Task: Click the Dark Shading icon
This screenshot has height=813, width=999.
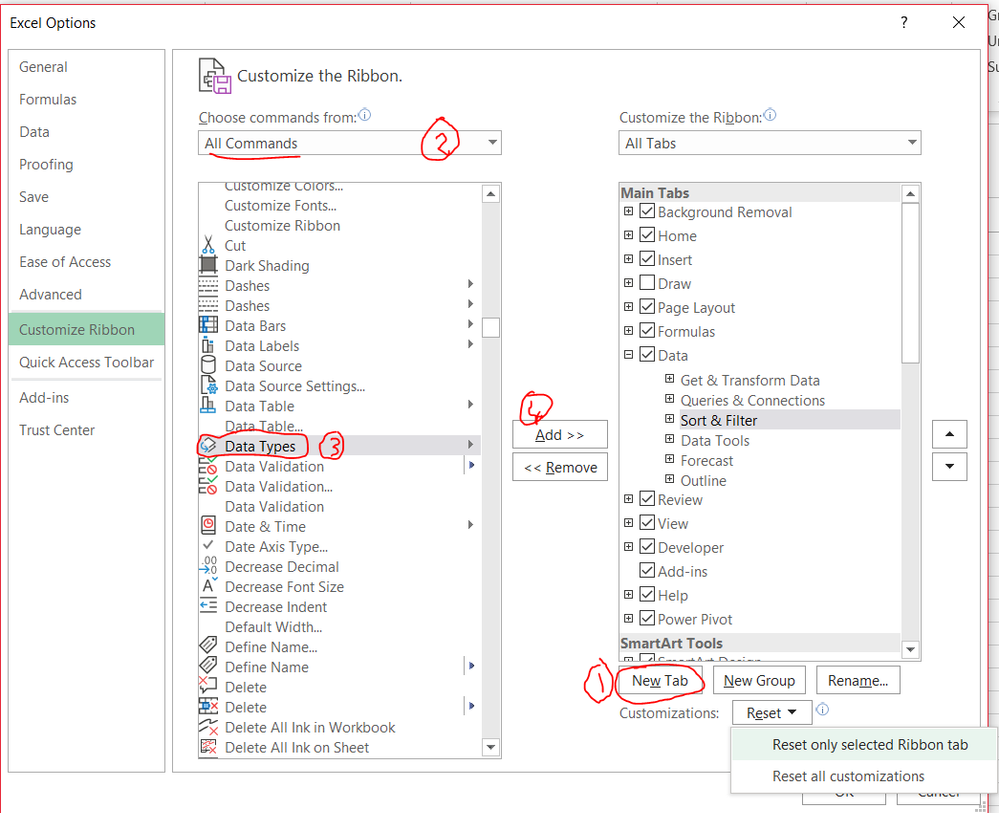Action: pos(208,265)
